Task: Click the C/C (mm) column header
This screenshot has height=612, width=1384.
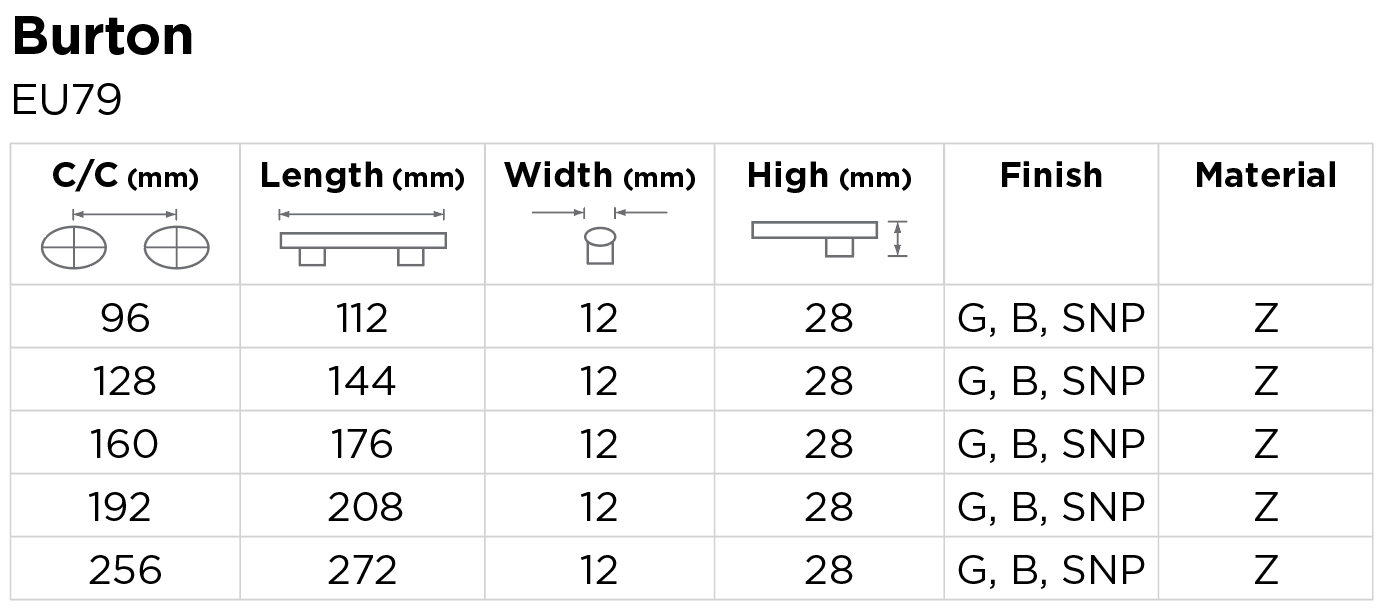Action: tap(125, 177)
